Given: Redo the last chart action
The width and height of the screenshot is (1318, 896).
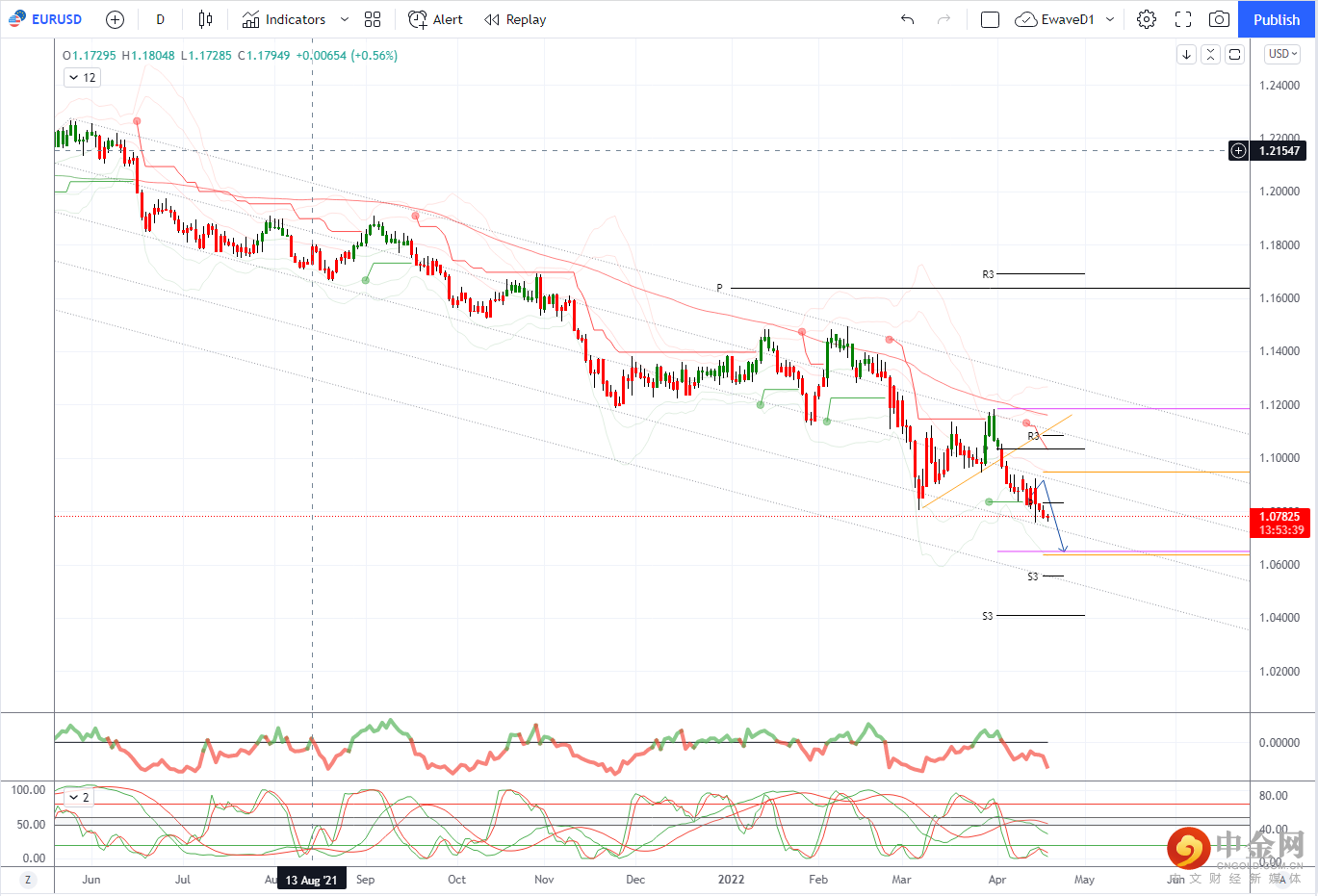Looking at the screenshot, I should pyautogui.click(x=944, y=19).
